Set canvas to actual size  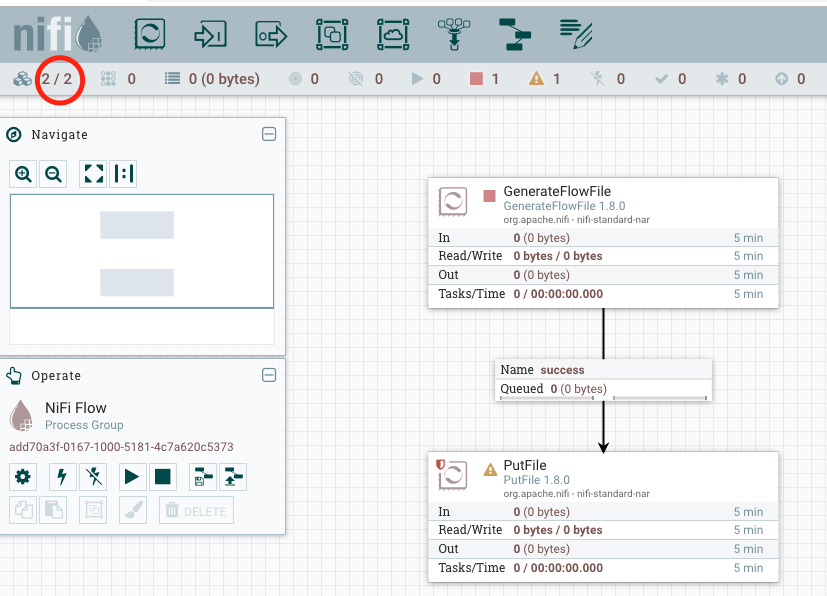pyautogui.click(x=123, y=174)
